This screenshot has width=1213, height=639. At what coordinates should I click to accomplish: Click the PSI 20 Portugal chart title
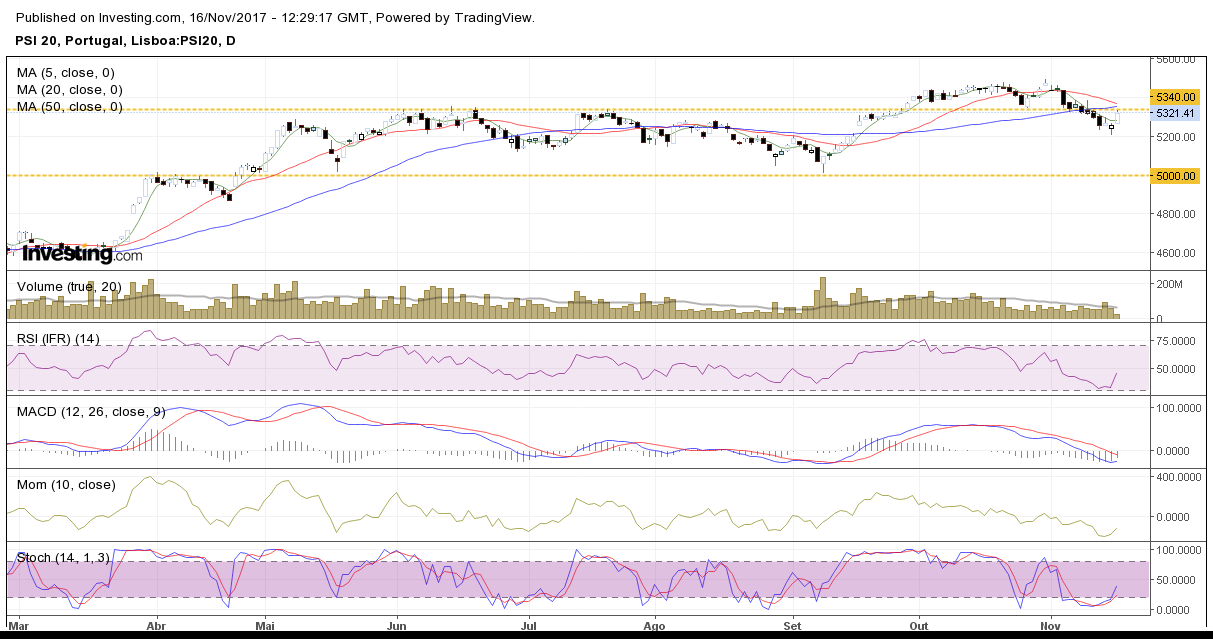click(x=125, y=40)
